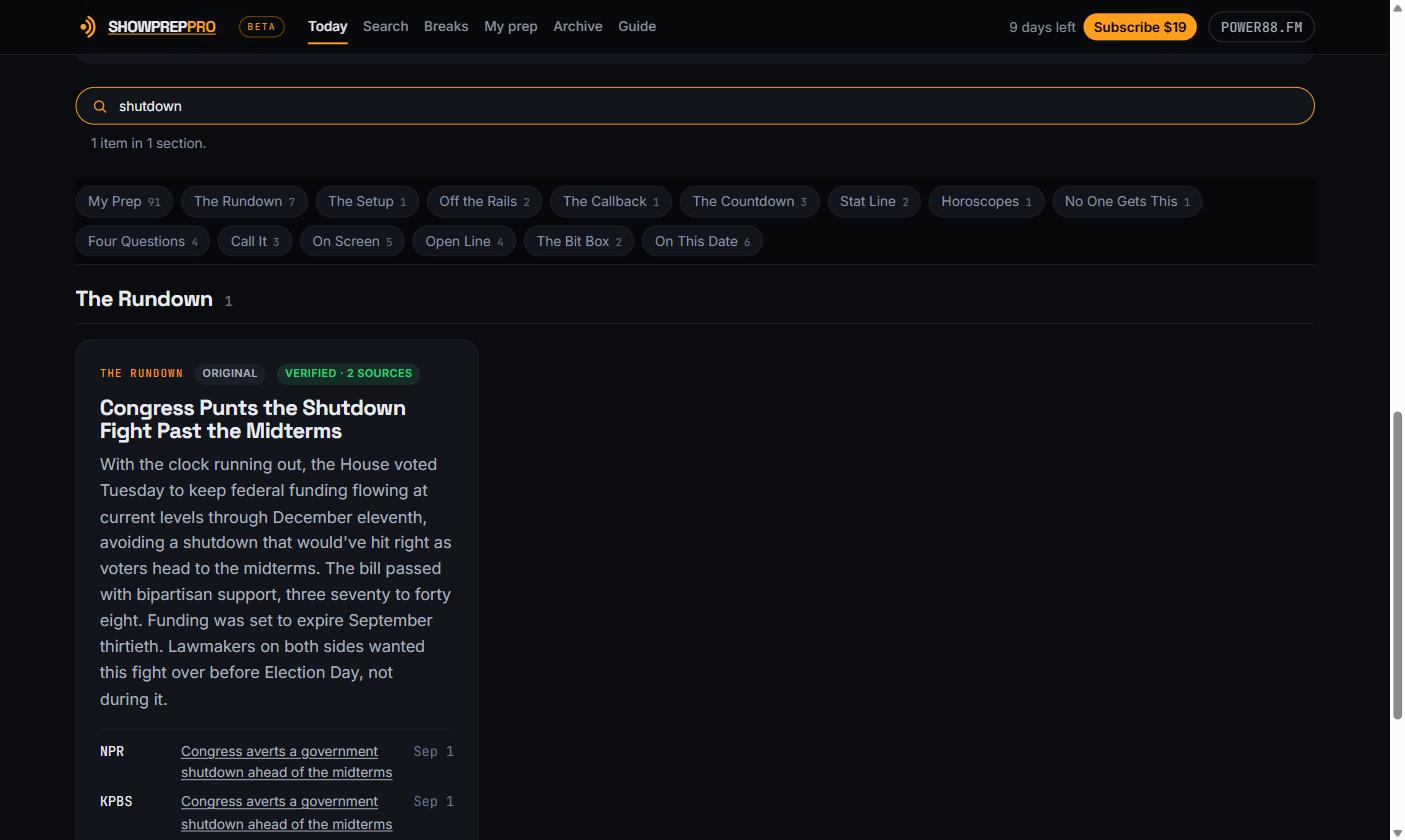Click THE RUNDOWN orange card label
The image size is (1405, 840).
coord(141,373)
